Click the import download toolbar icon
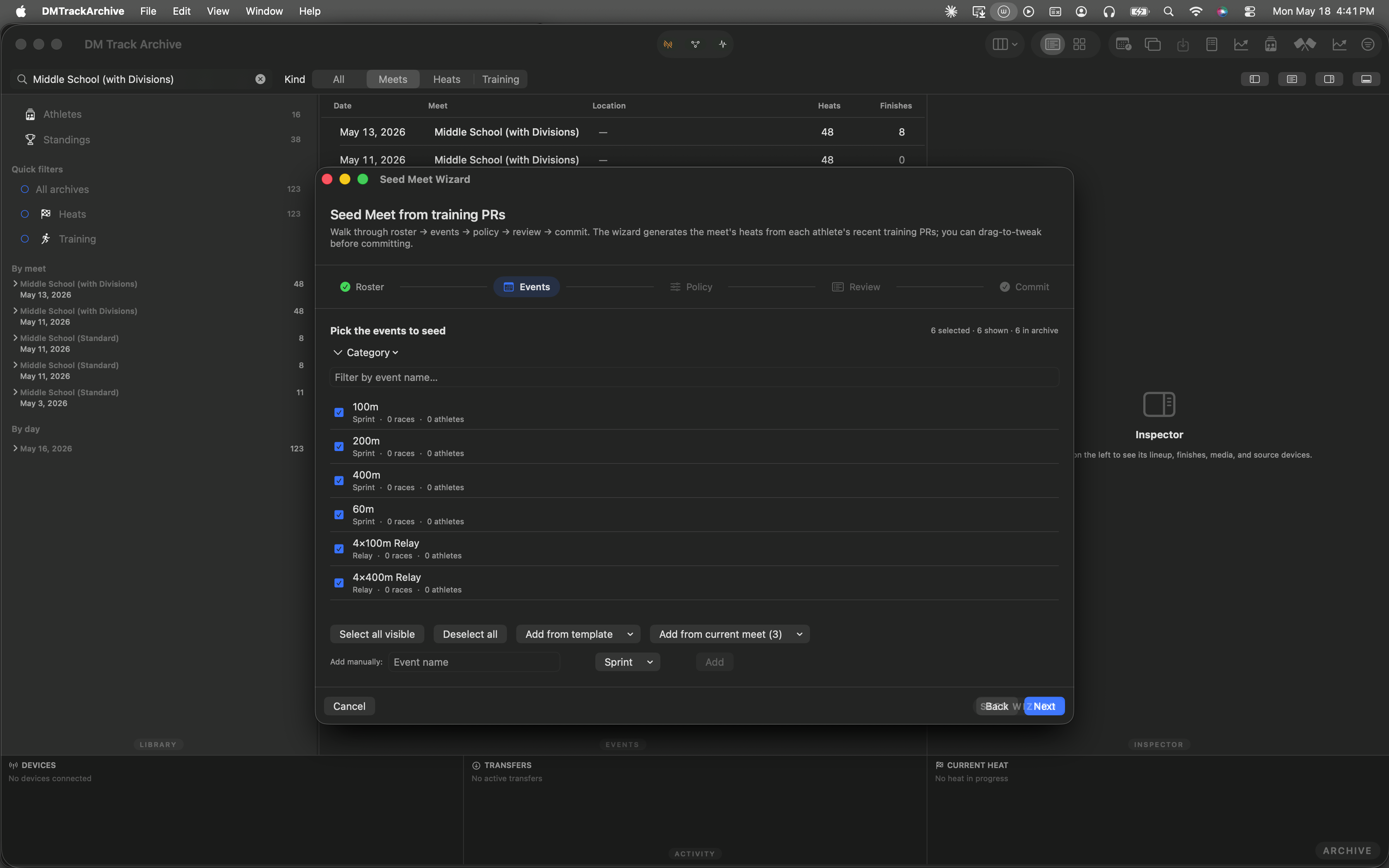This screenshot has width=1389, height=868. click(x=1182, y=44)
